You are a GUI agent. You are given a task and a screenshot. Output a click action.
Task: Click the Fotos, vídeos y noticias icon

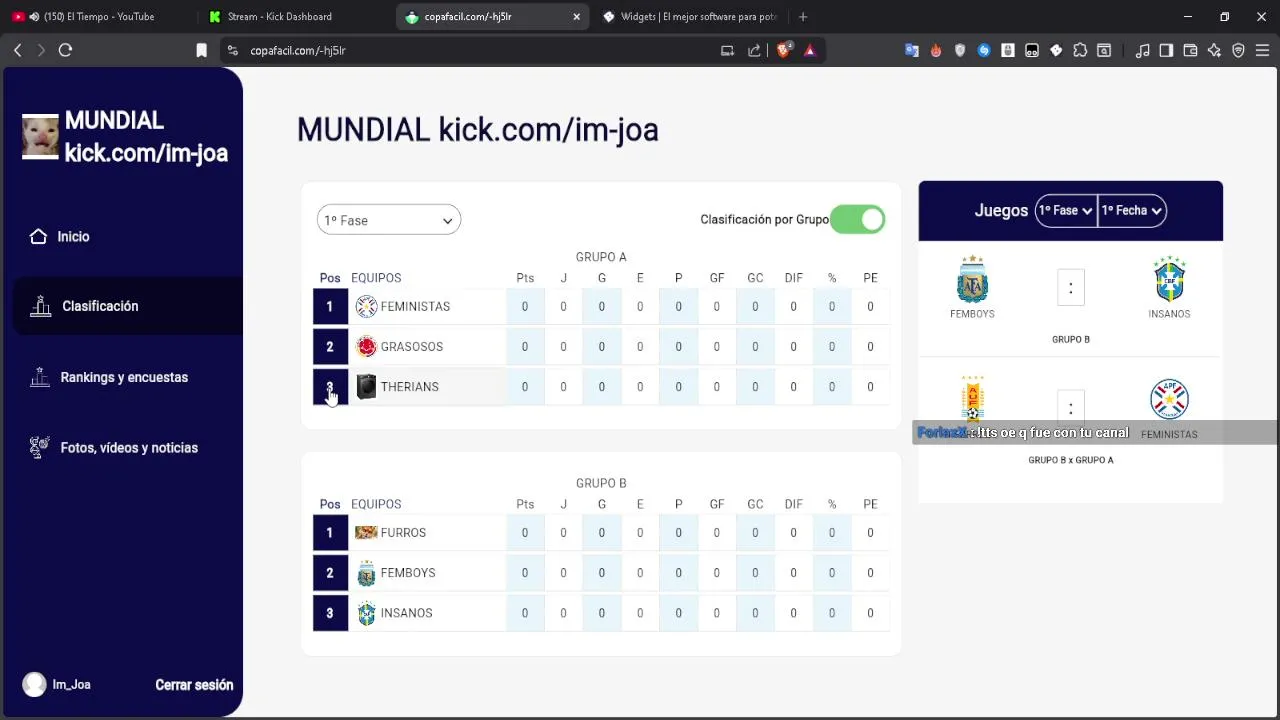[39, 447]
